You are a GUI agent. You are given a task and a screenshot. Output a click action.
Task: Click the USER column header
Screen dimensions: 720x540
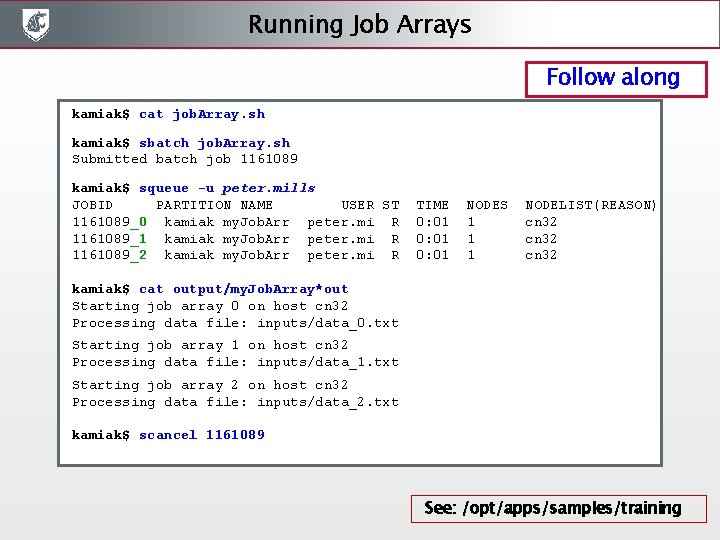click(358, 205)
